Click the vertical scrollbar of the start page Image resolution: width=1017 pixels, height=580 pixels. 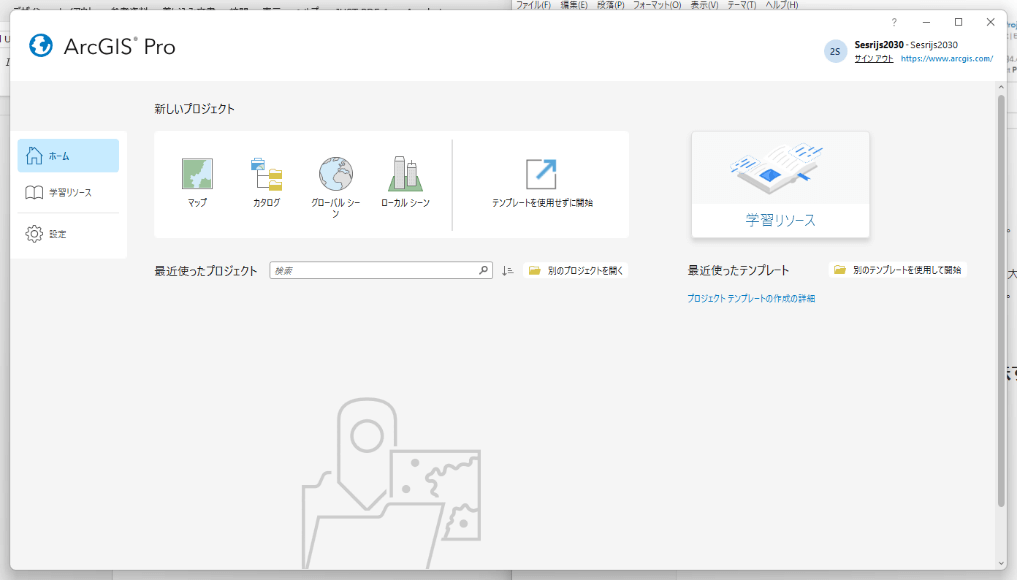click(x=1001, y=301)
